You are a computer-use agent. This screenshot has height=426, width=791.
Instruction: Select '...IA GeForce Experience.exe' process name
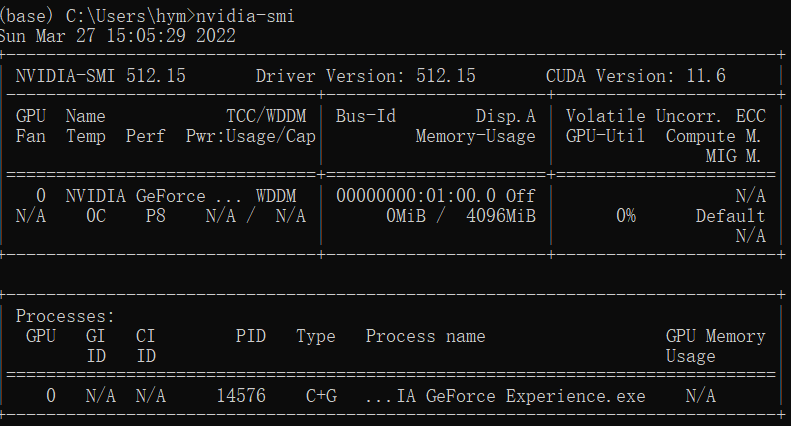point(505,396)
